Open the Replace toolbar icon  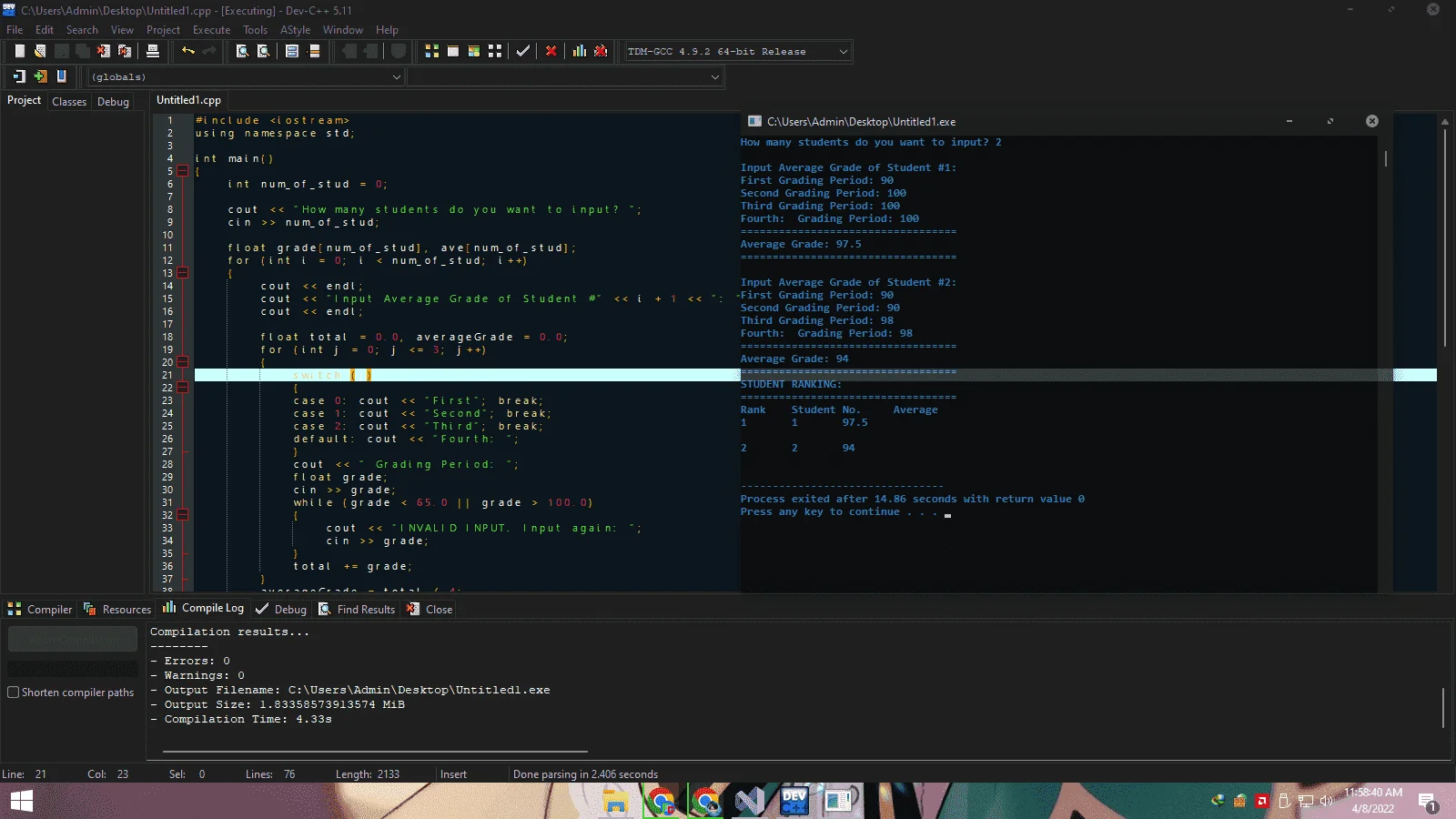point(263,51)
